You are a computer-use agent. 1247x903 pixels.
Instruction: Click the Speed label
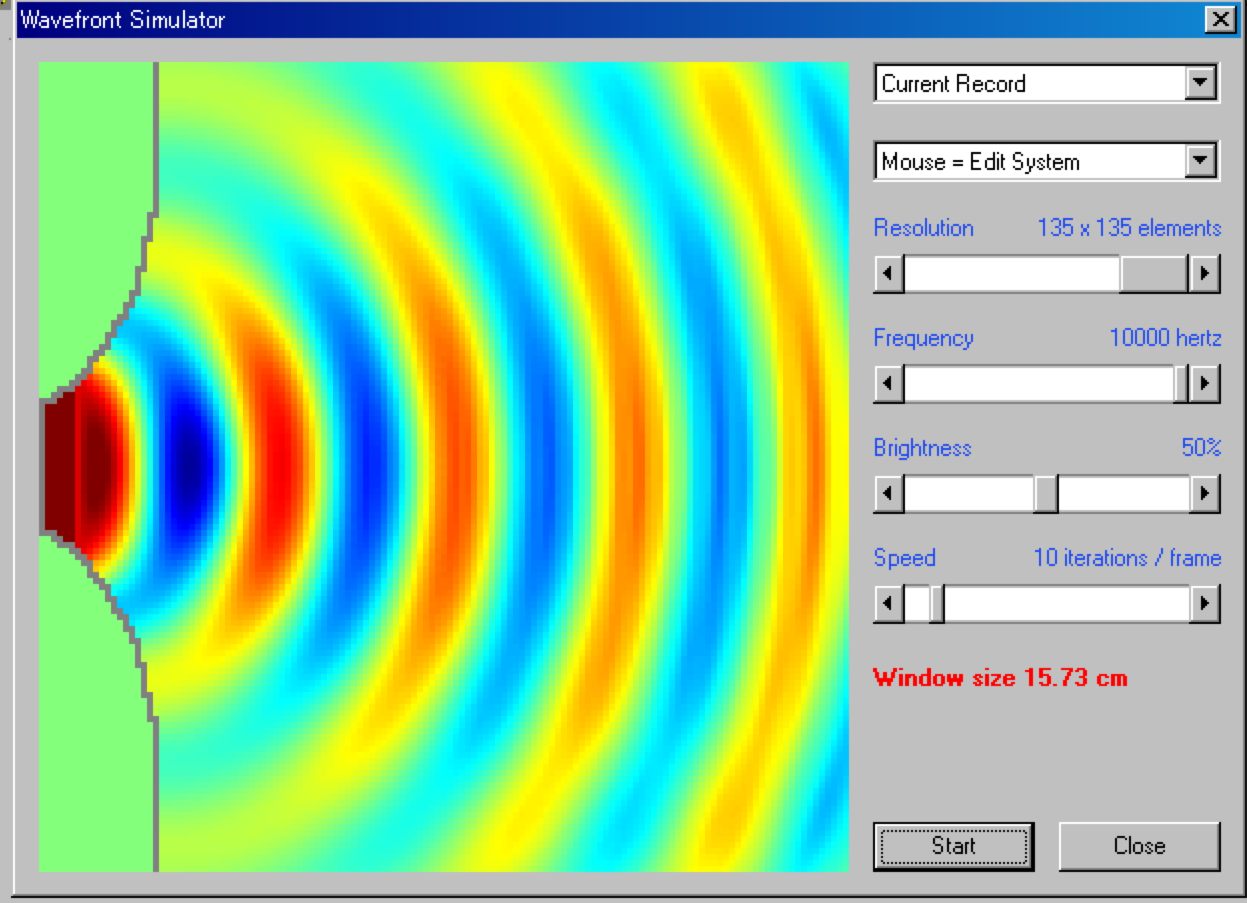point(905,558)
